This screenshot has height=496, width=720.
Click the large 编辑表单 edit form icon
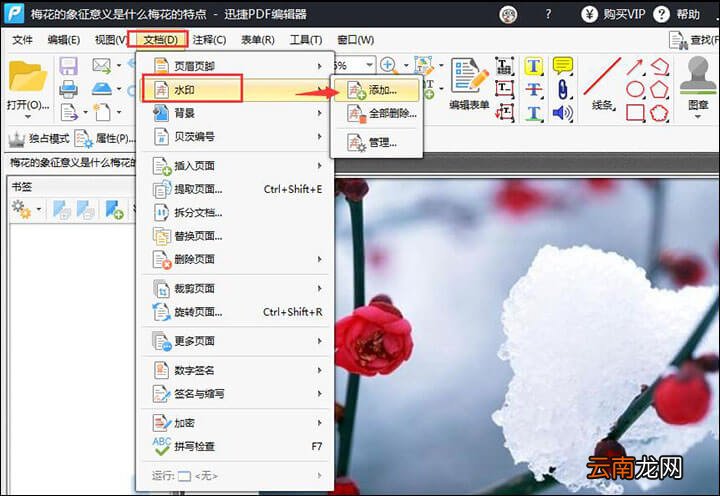click(x=469, y=76)
